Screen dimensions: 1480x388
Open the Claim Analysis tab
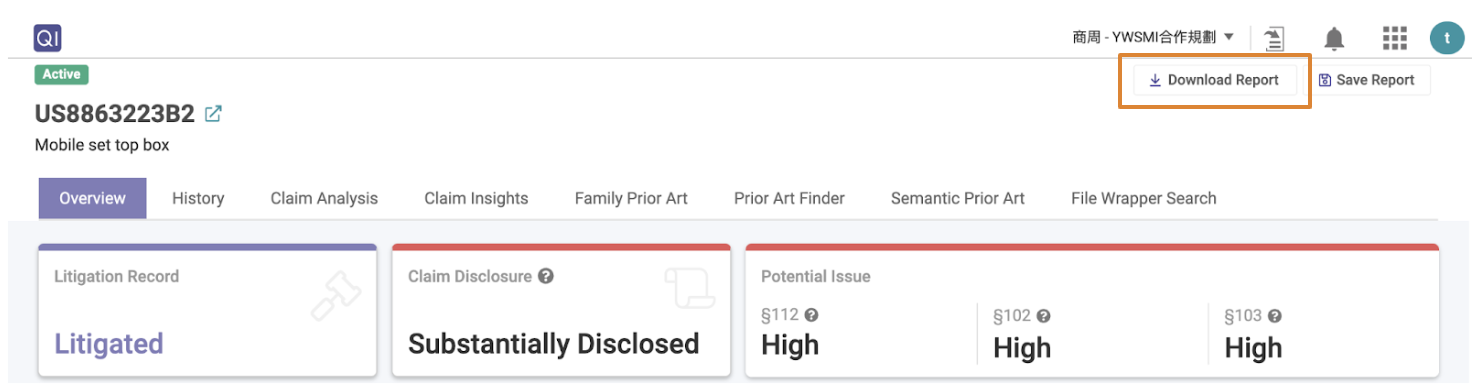[324, 198]
